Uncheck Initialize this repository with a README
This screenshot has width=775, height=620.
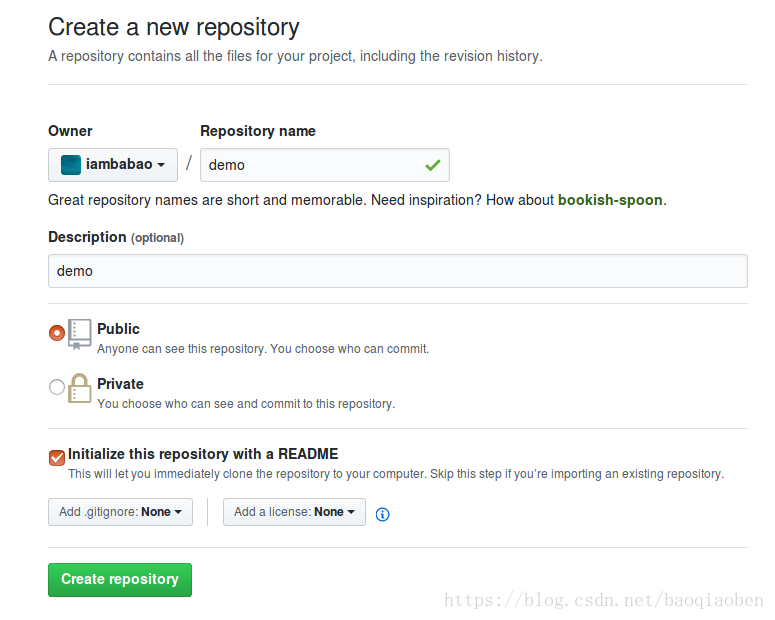[x=57, y=458]
